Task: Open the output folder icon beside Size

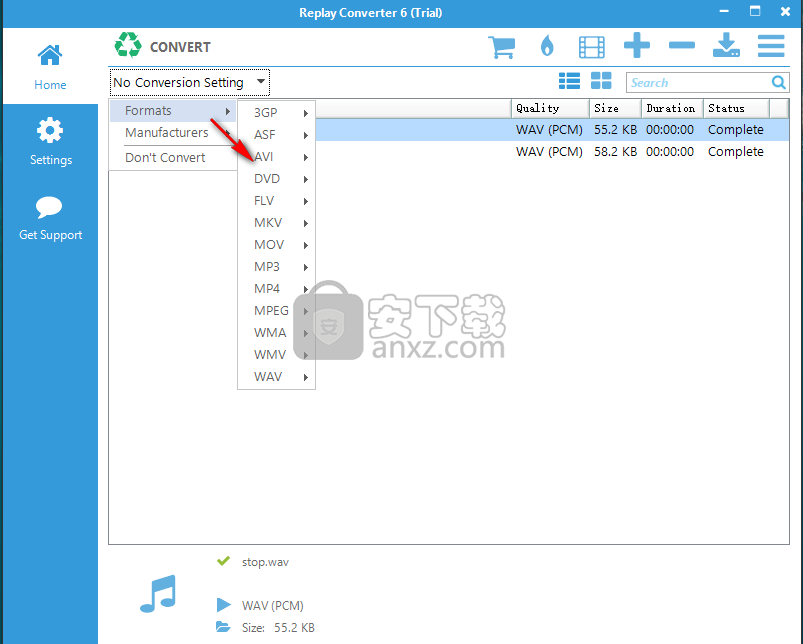Action: click(x=223, y=627)
